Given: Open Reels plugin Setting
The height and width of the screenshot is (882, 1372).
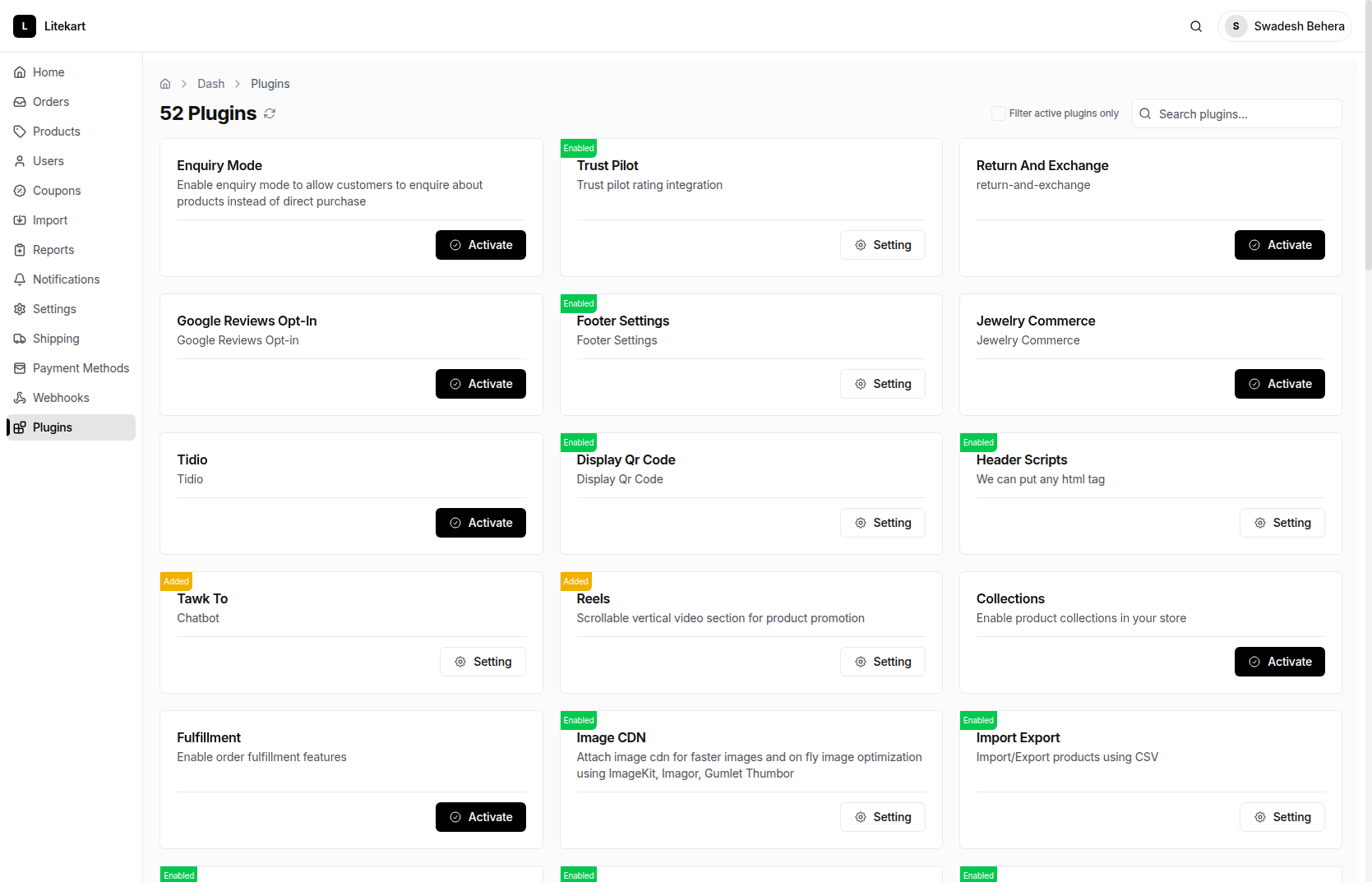Looking at the screenshot, I should (883, 662).
